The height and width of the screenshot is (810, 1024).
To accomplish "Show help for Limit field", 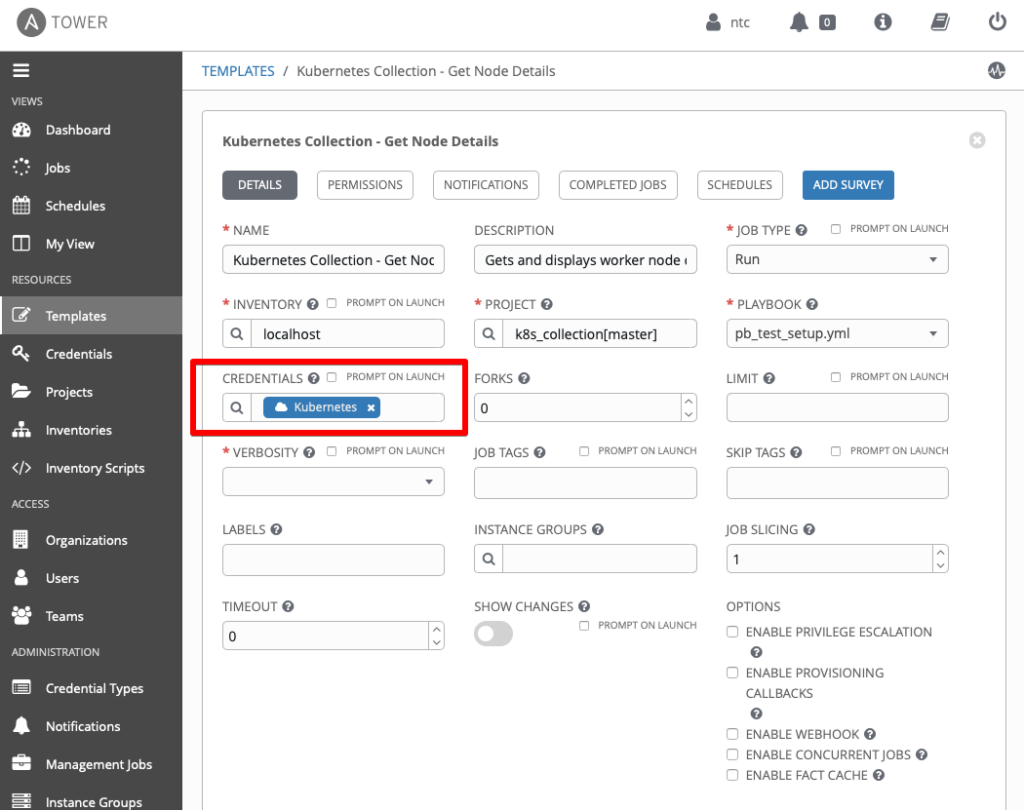I will pyautogui.click(x=769, y=378).
